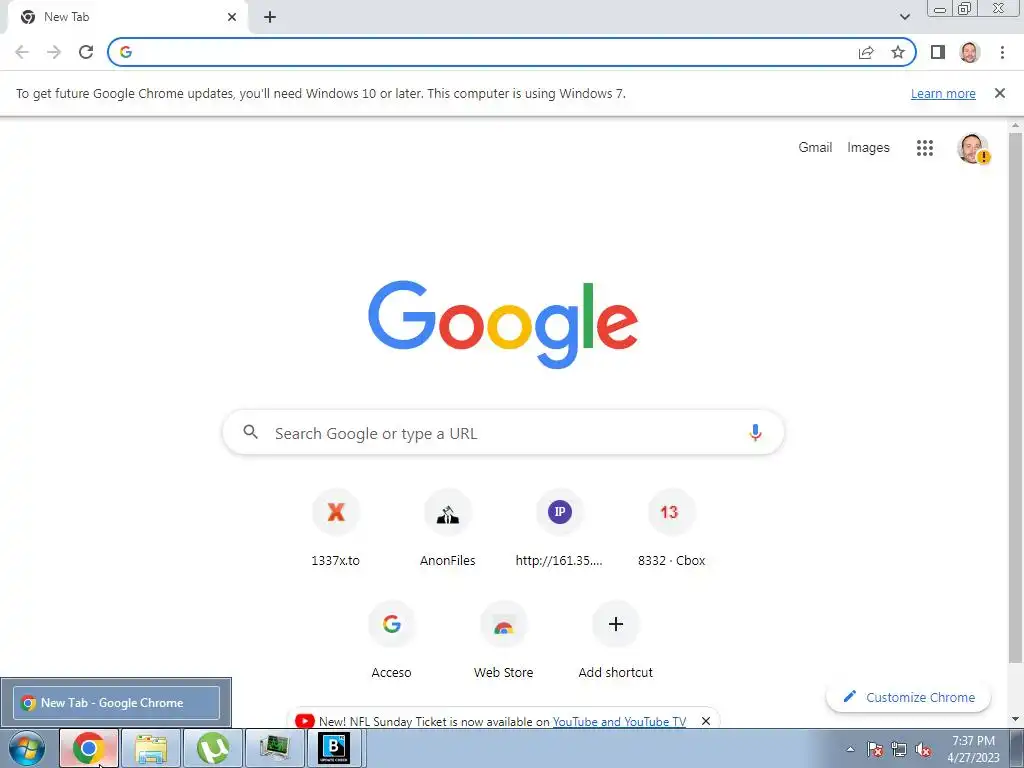Viewport: 1024px width, 768px height.
Task: Open the Windows Start button
Action: (27, 748)
